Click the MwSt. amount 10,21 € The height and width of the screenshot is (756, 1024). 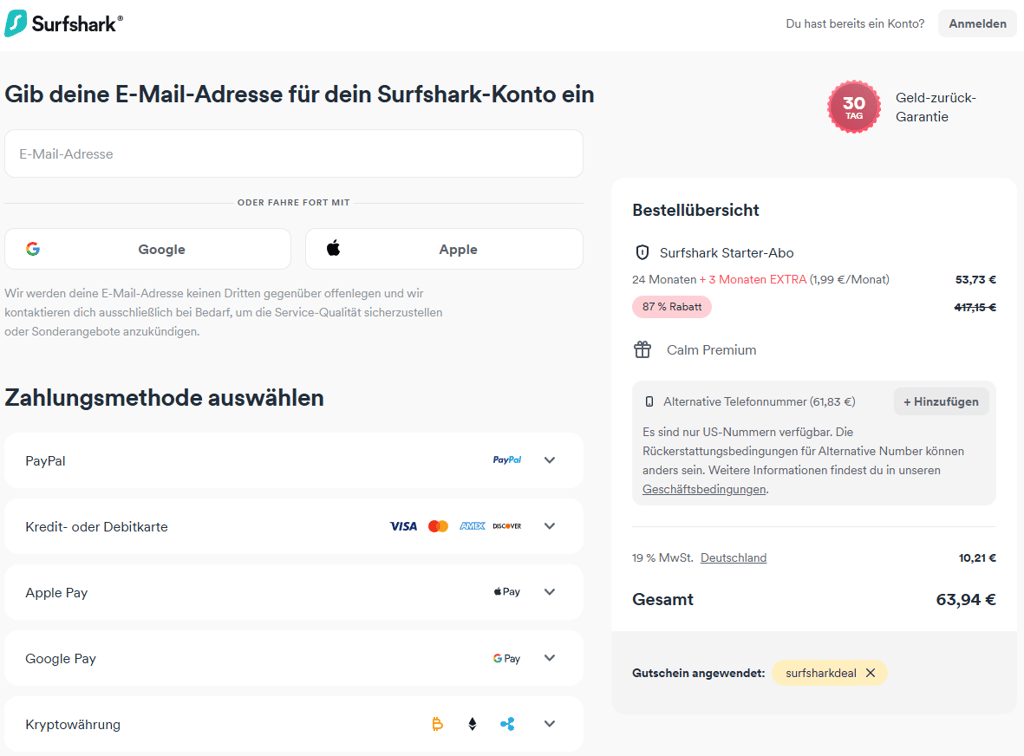(x=977, y=558)
